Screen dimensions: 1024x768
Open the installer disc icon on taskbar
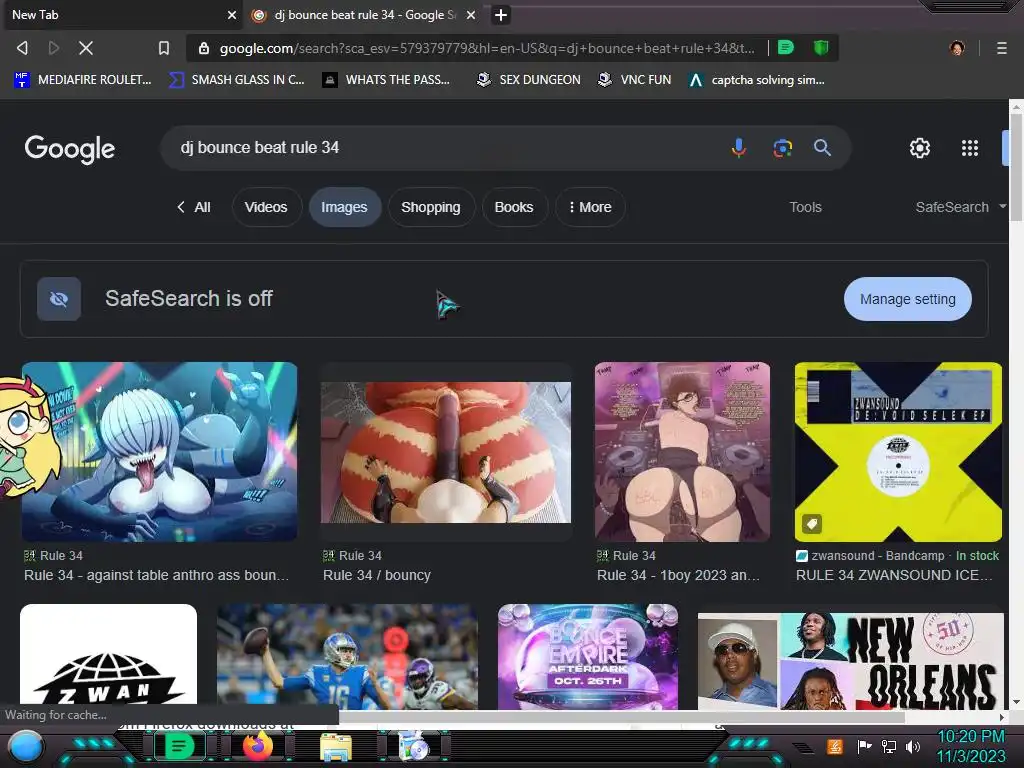tap(414, 746)
